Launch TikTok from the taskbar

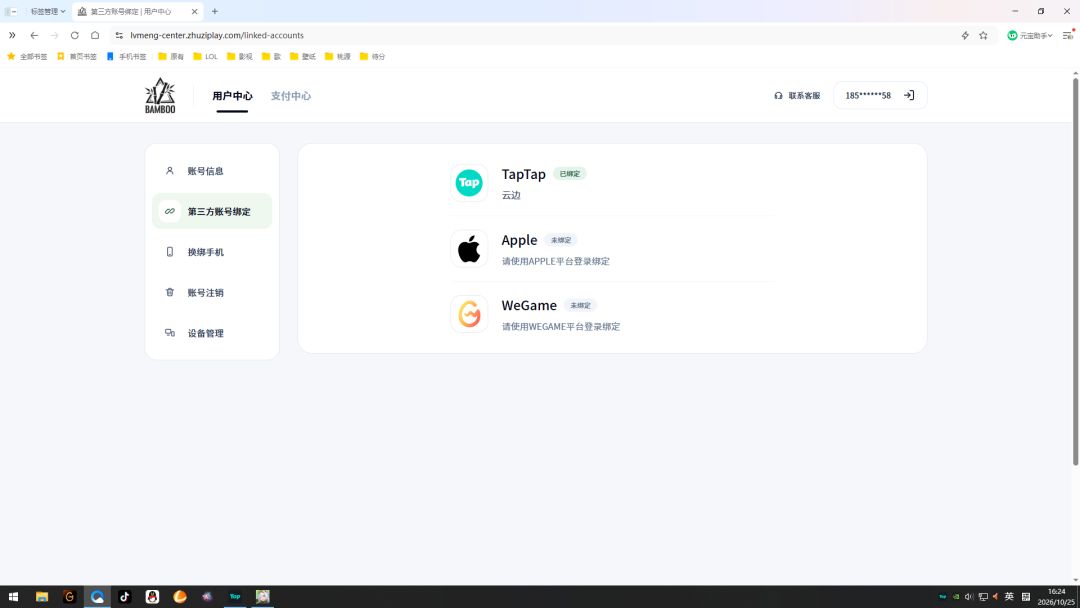(x=125, y=597)
